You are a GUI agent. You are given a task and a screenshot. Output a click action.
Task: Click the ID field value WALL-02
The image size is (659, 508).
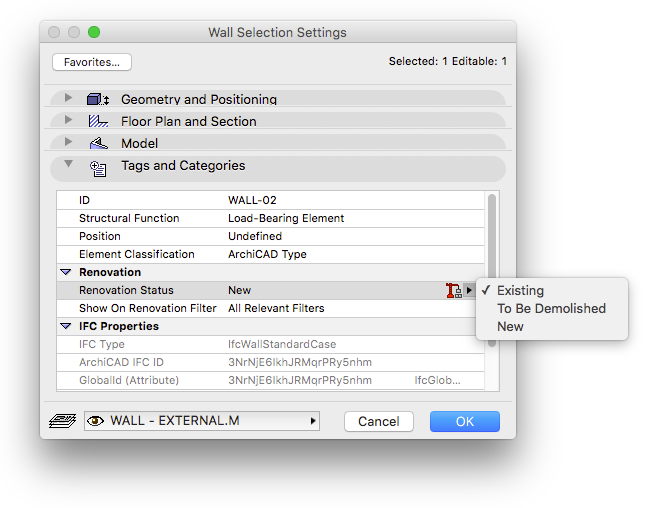click(x=252, y=200)
